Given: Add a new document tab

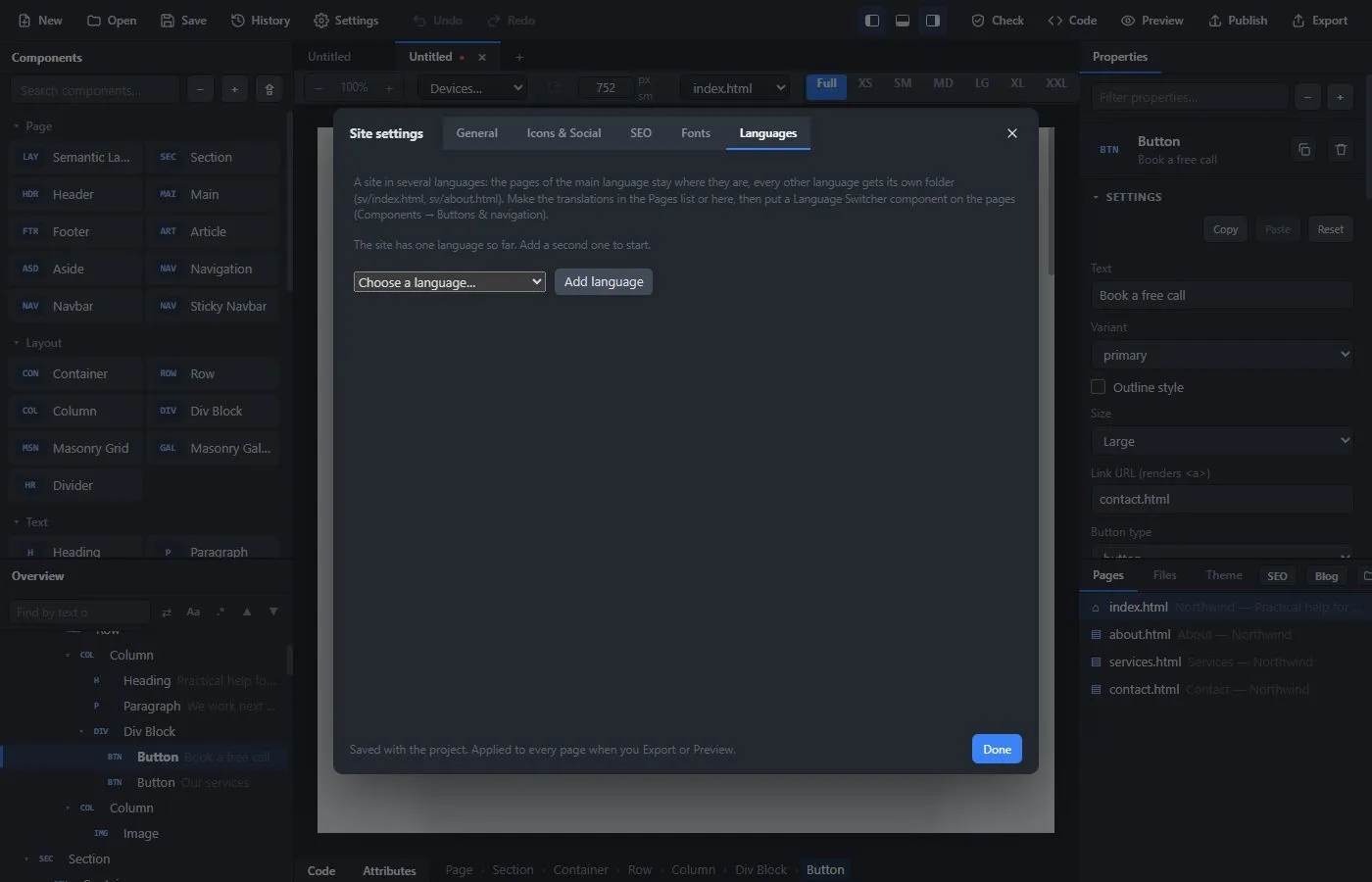Looking at the screenshot, I should click(x=519, y=58).
